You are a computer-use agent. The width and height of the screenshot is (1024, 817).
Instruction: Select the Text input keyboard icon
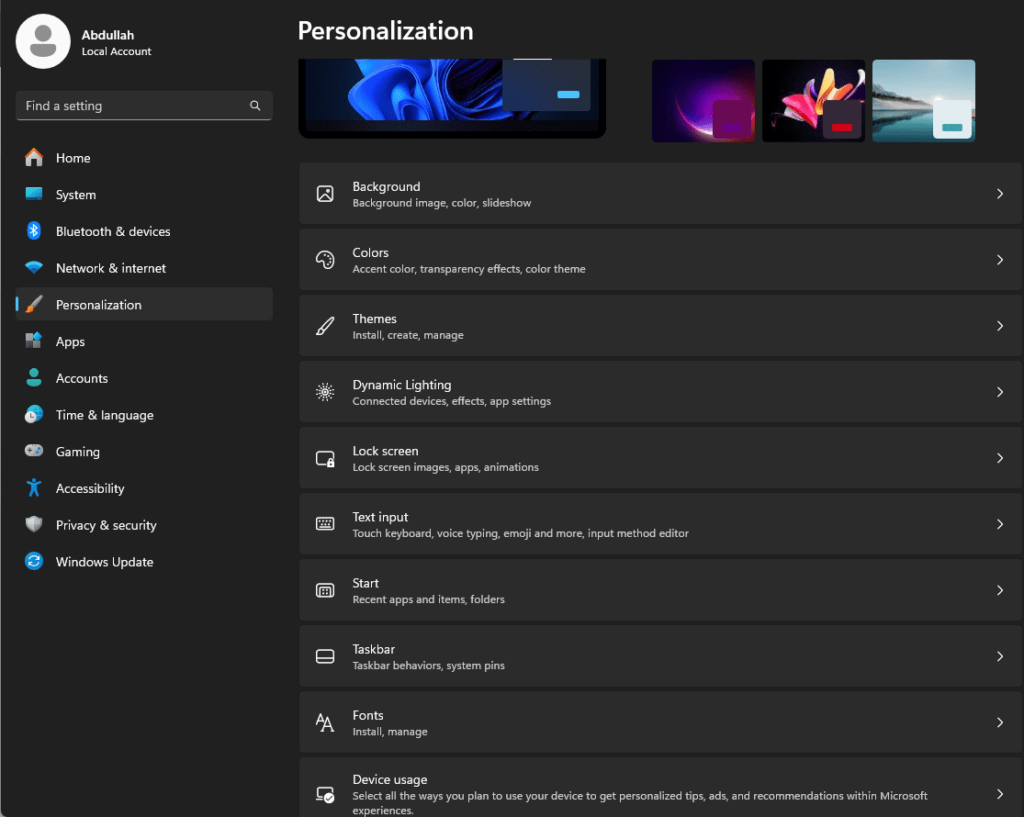click(324, 523)
